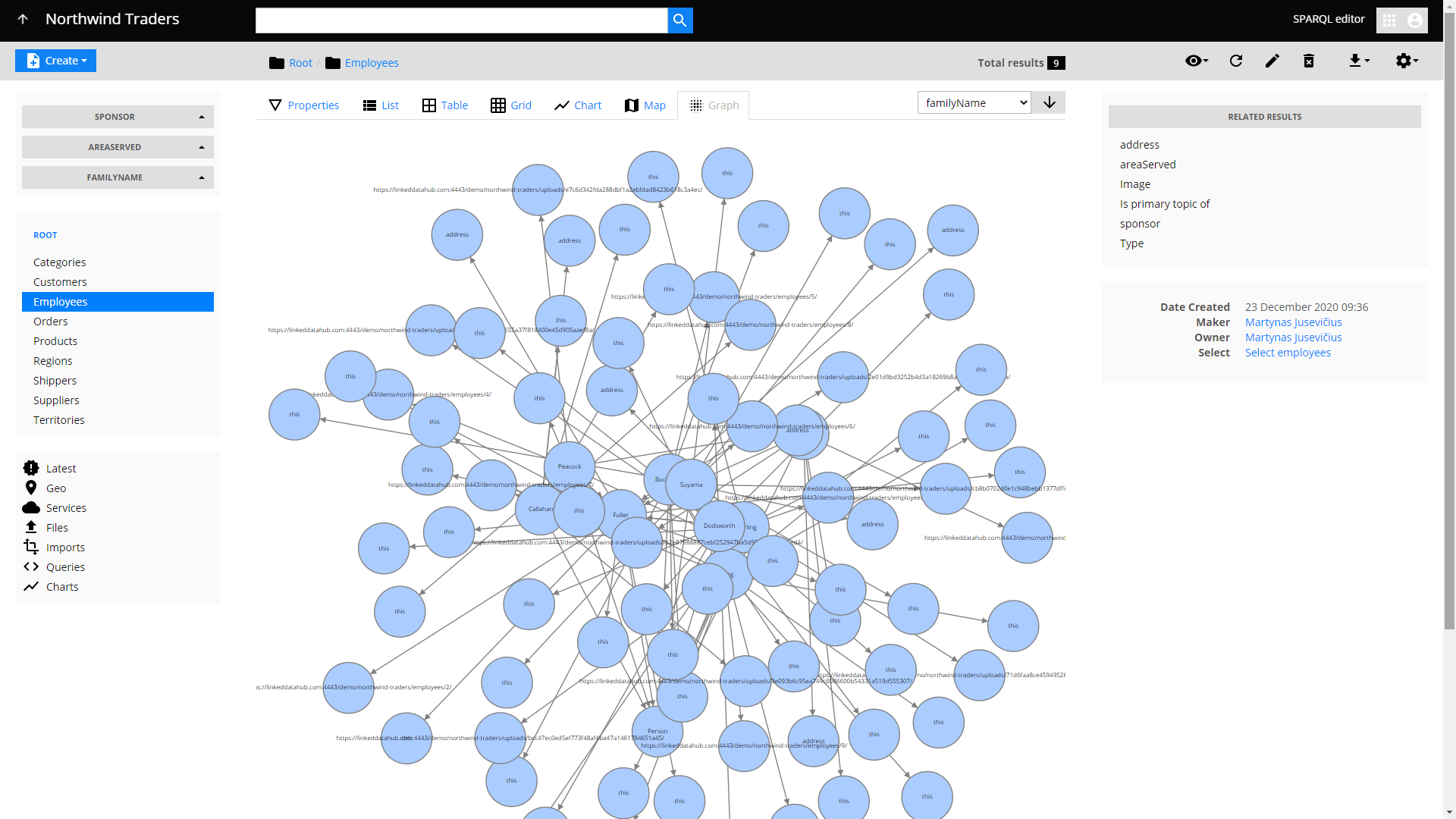Switch to the List tab
The width and height of the screenshot is (1456, 819).
381,105
